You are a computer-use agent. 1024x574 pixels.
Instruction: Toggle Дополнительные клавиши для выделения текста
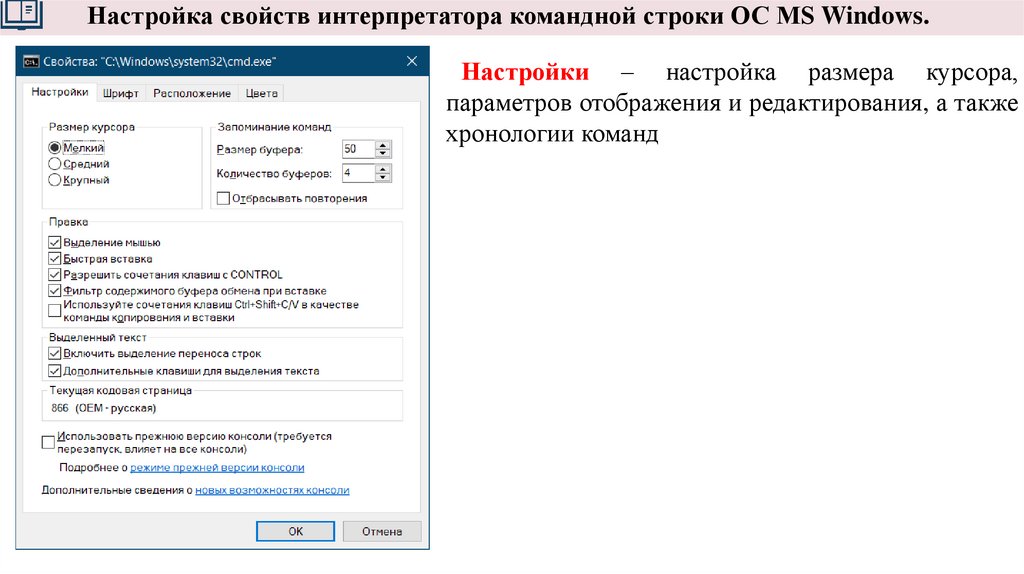pyautogui.click(x=55, y=371)
